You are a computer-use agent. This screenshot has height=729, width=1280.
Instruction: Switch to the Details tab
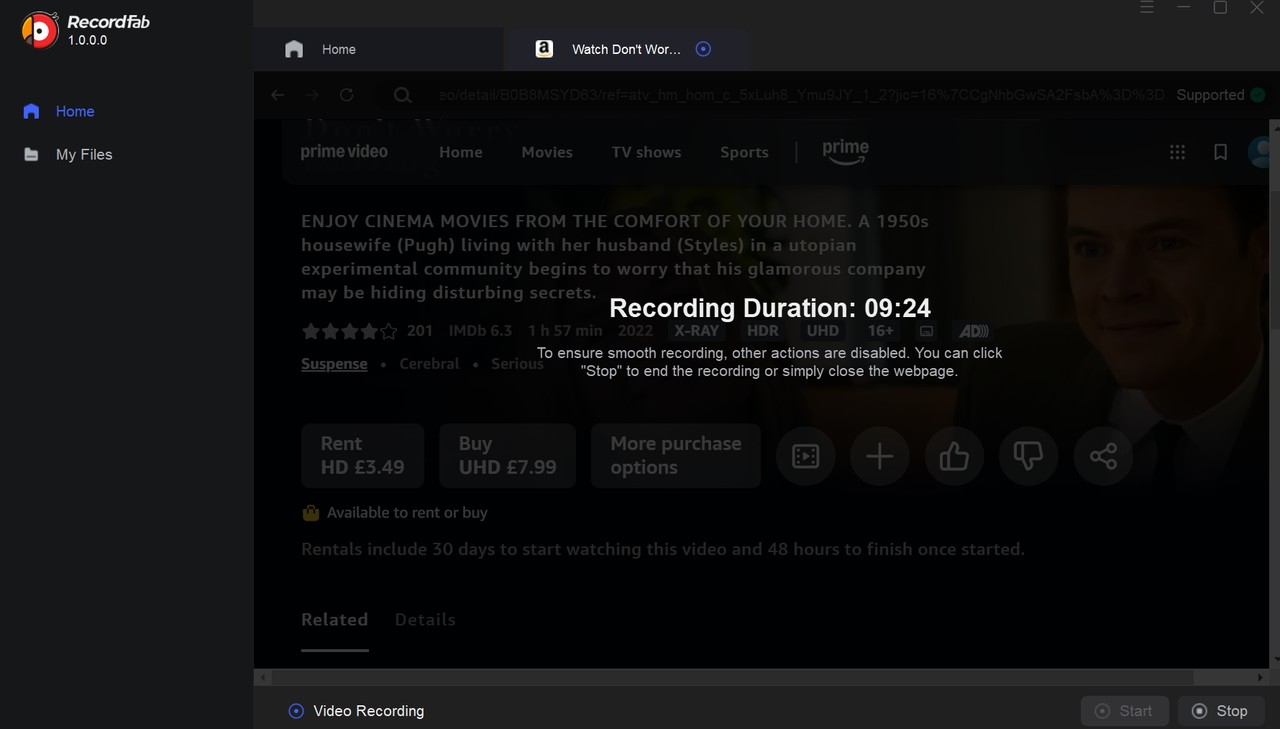click(425, 620)
